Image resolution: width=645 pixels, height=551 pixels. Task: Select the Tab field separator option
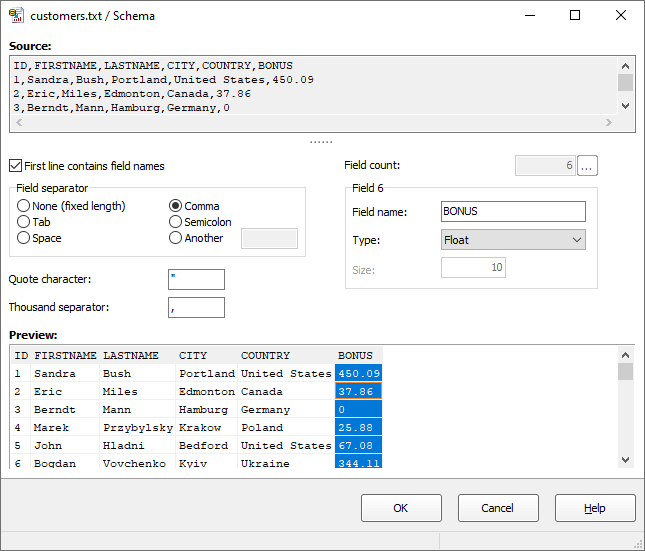24,222
